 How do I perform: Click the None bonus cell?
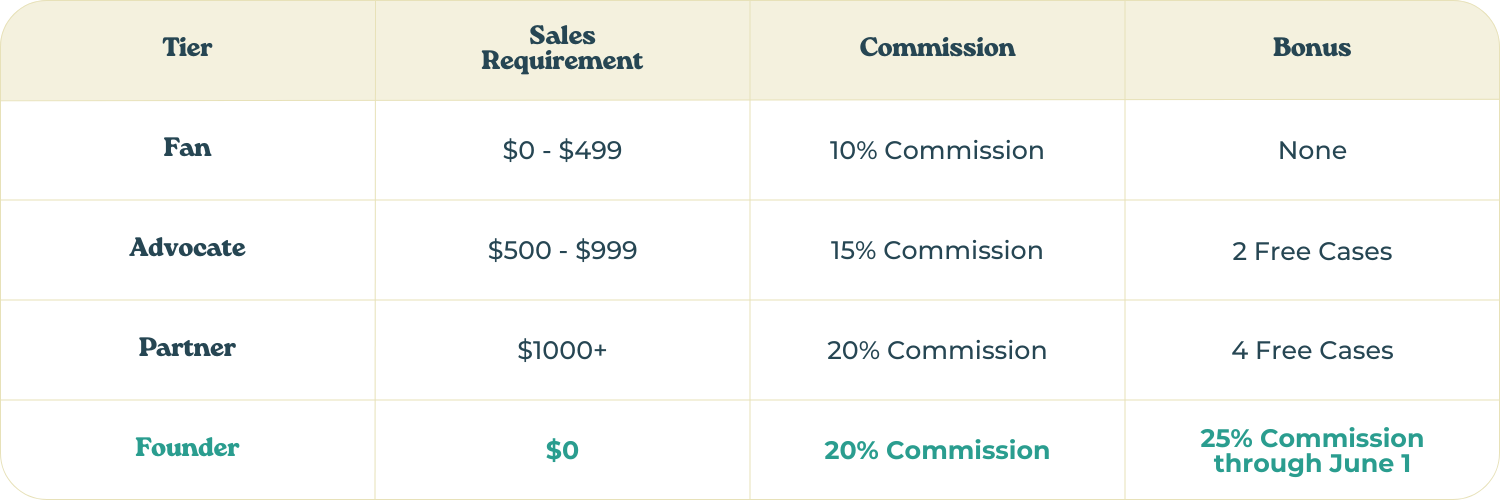tap(1312, 150)
